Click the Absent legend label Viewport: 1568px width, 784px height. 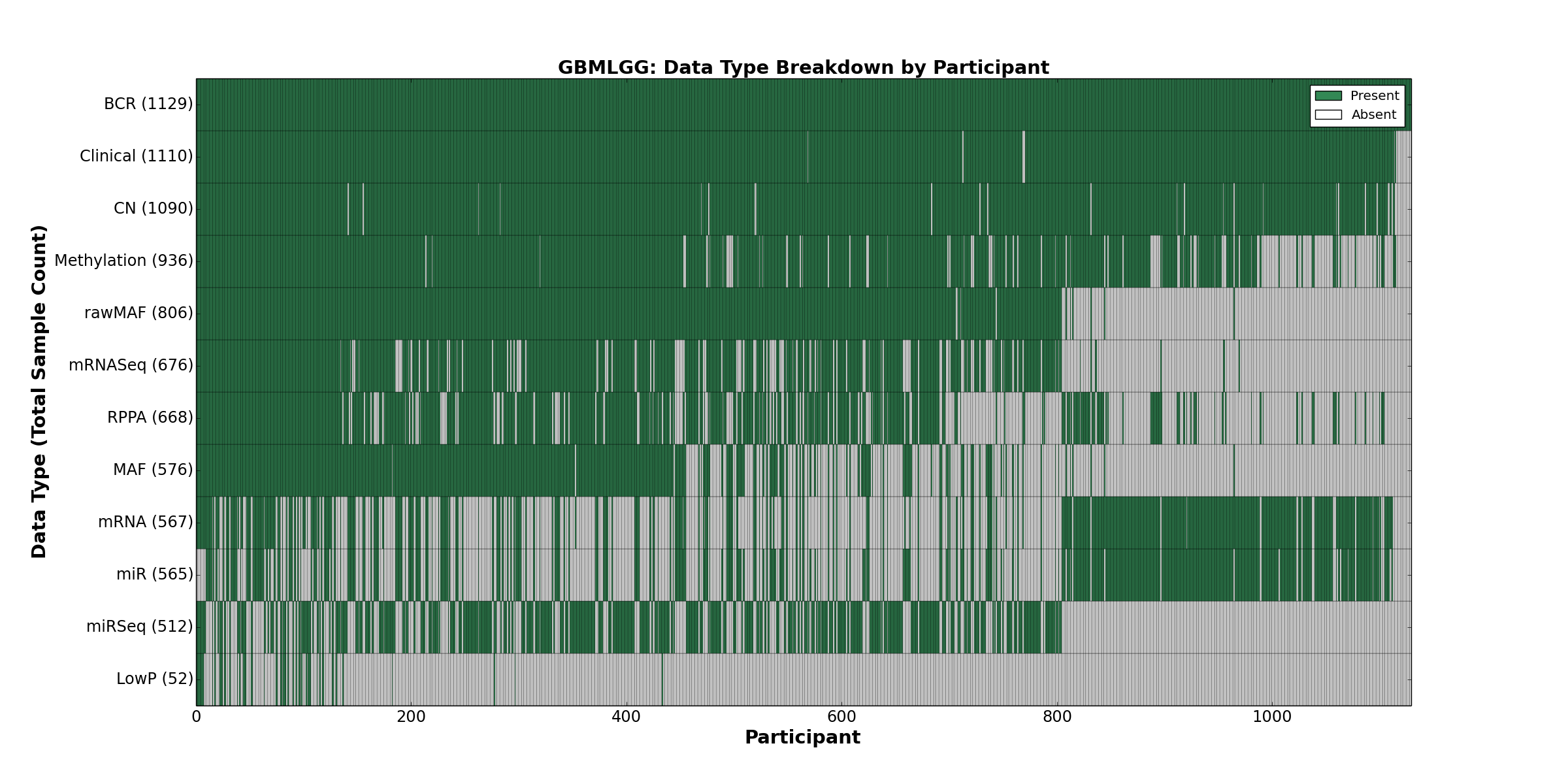[x=1374, y=115]
